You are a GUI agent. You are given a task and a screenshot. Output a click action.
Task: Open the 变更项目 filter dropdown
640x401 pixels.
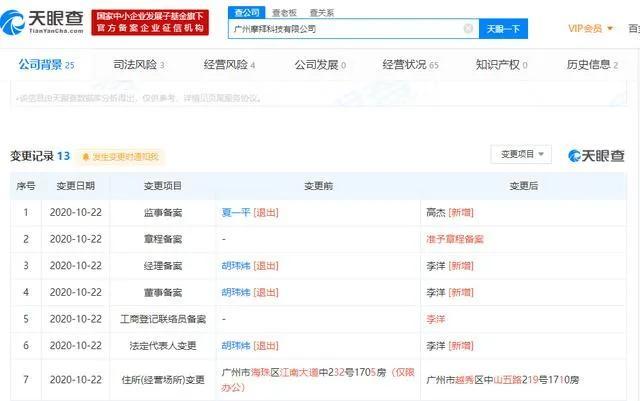520,154
